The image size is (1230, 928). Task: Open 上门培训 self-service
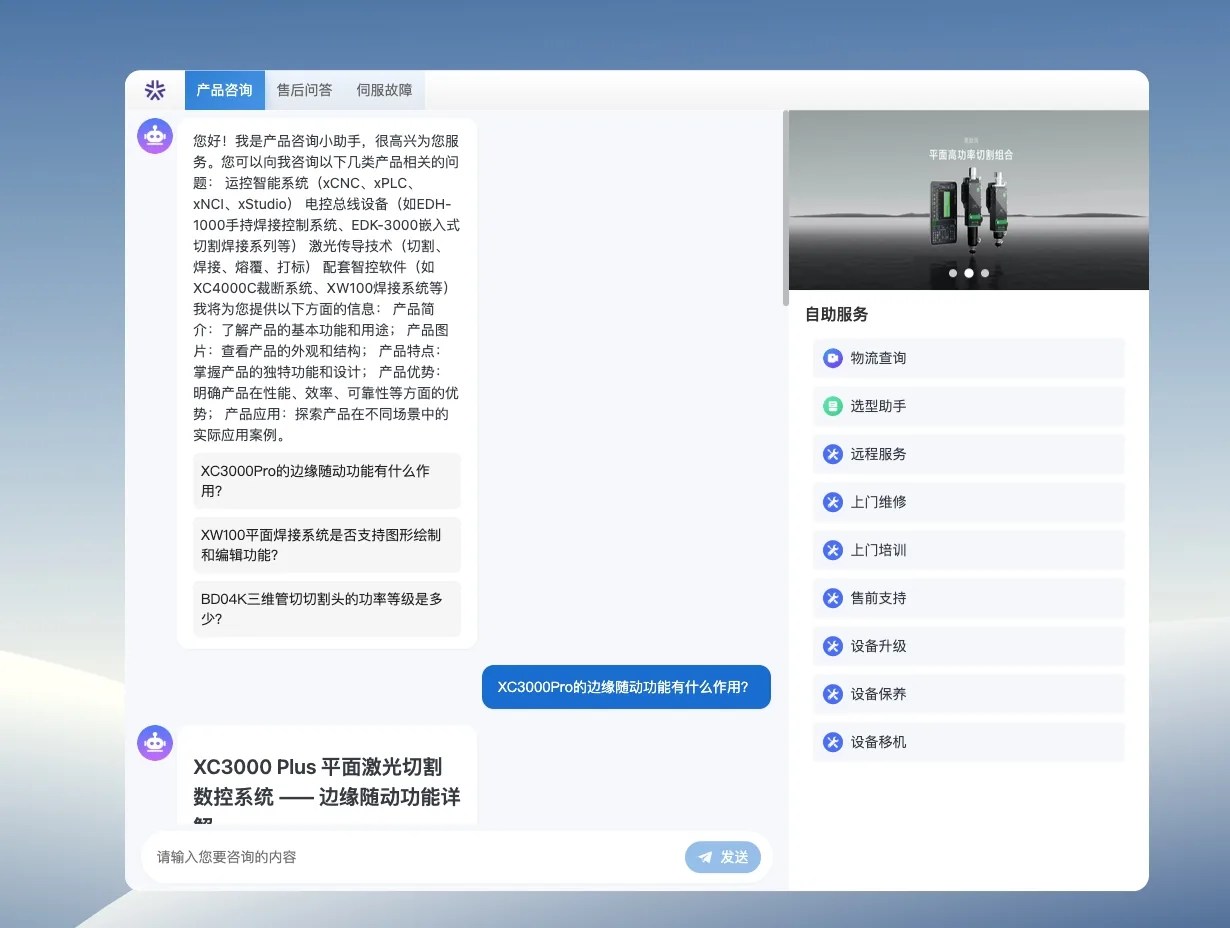969,550
